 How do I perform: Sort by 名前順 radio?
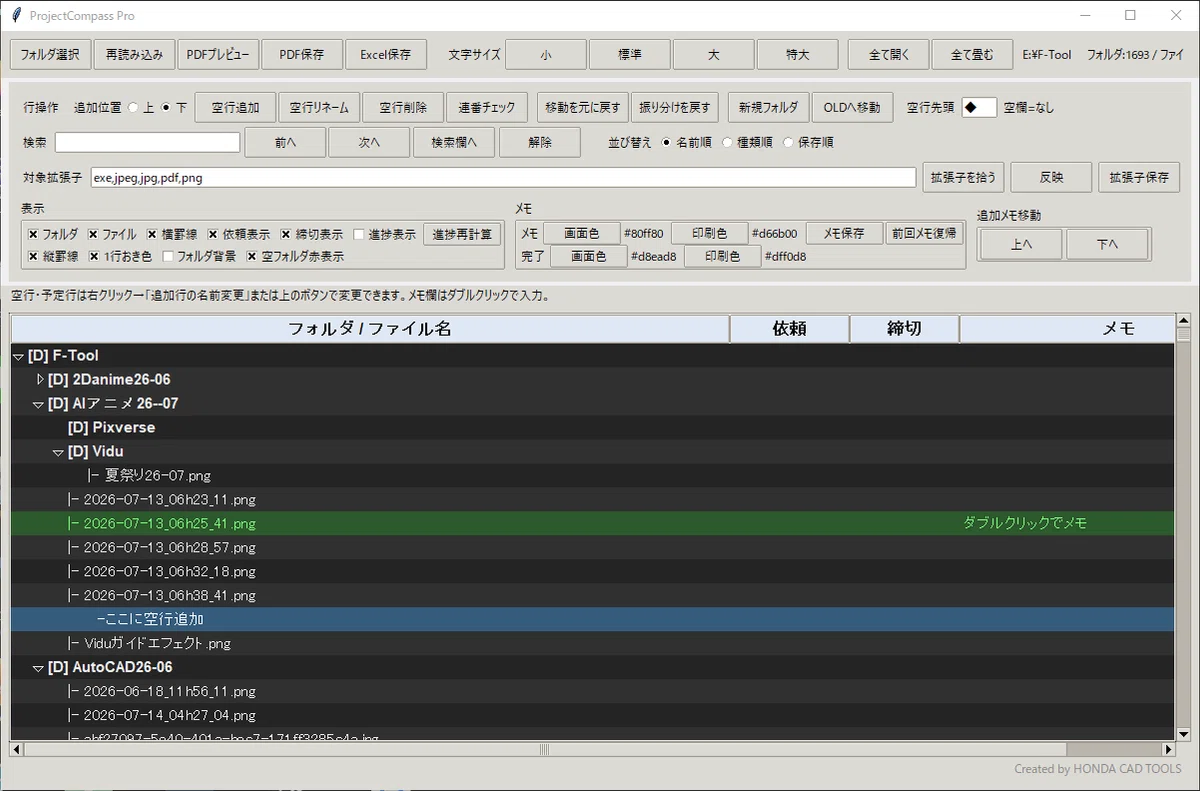667,142
